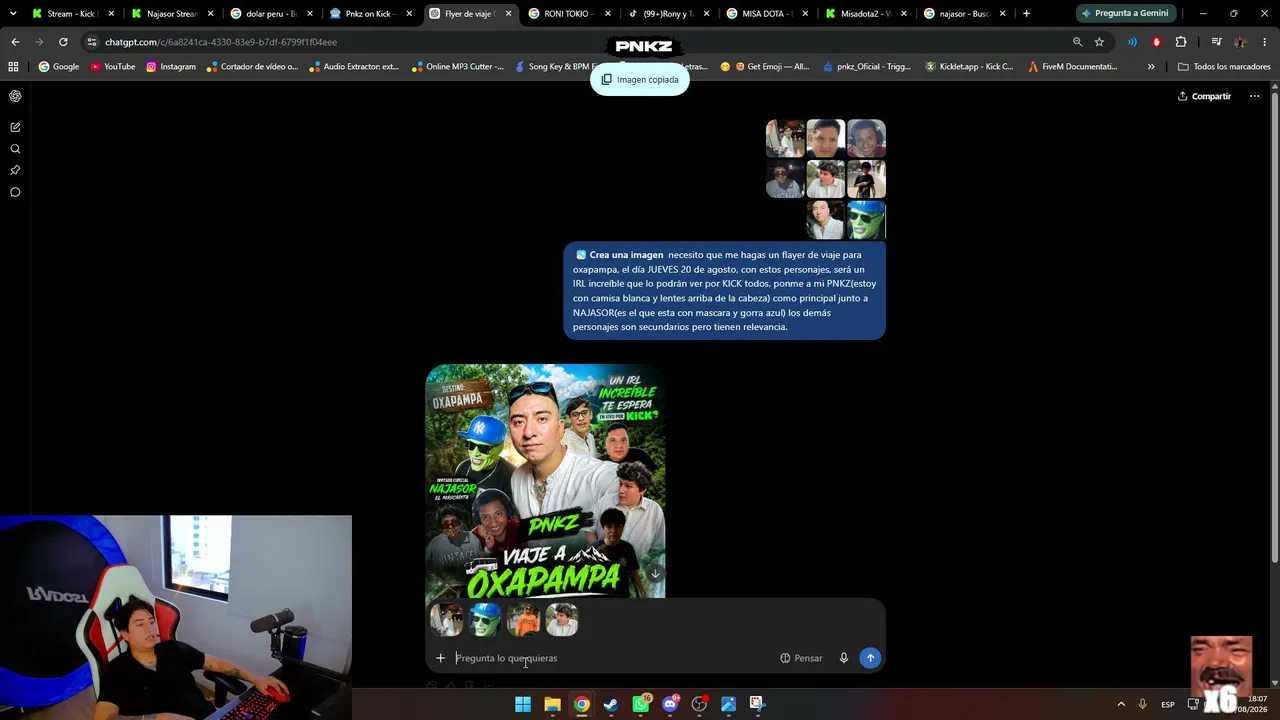This screenshot has height=720, width=1280.
Task: Click the 'Pregunta a Gemini' button
Action: point(1124,14)
